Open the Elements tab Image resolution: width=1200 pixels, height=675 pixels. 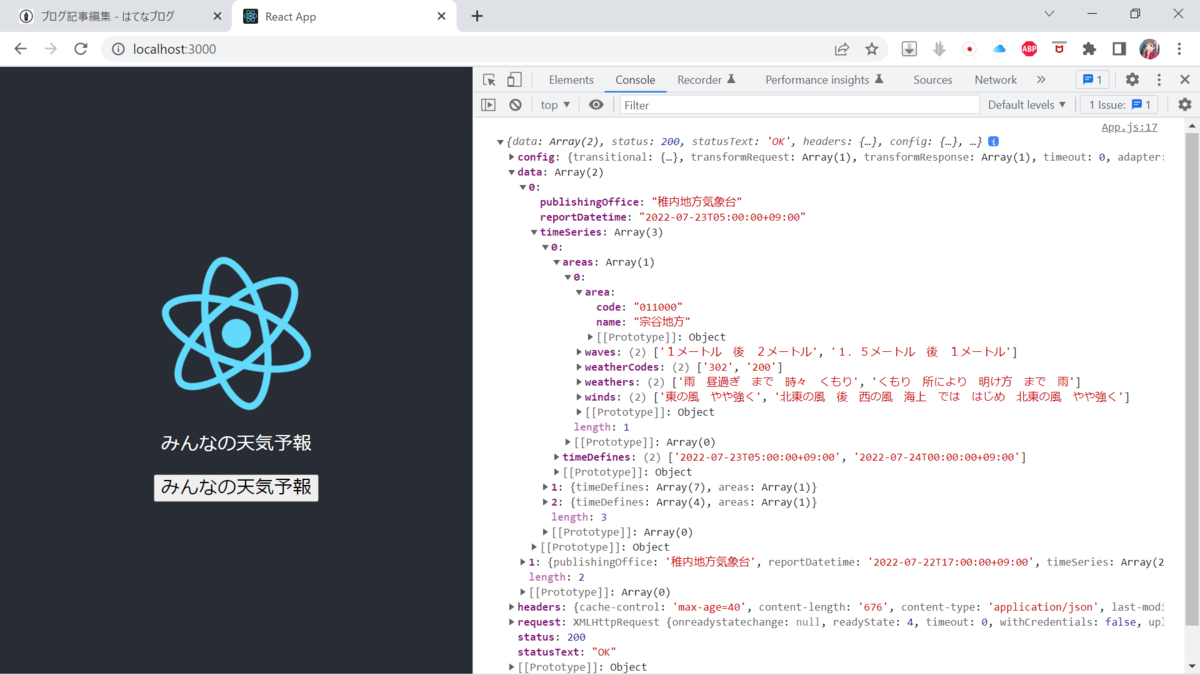coord(571,80)
